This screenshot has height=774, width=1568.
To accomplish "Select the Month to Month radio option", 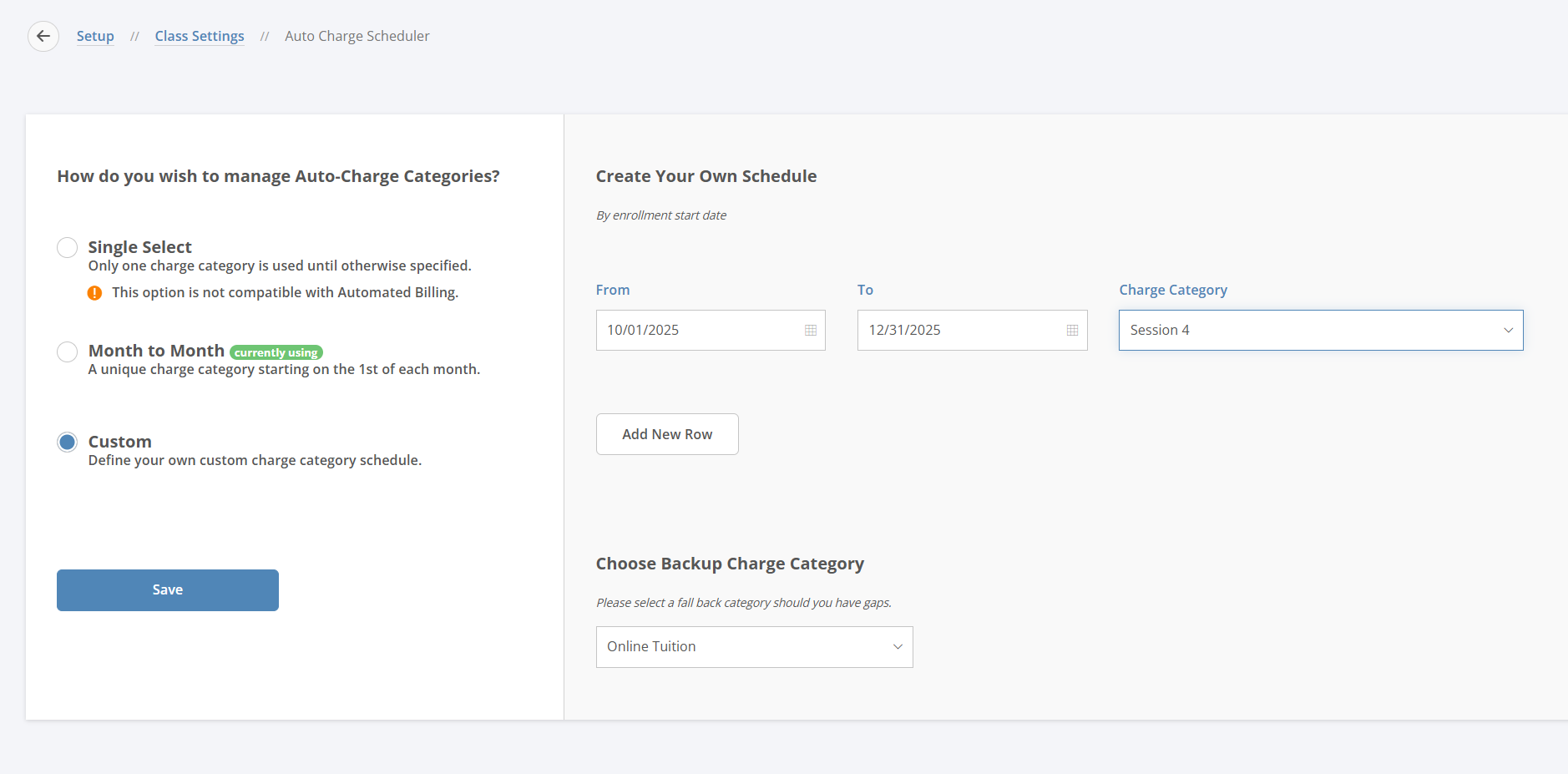I will 68,352.
